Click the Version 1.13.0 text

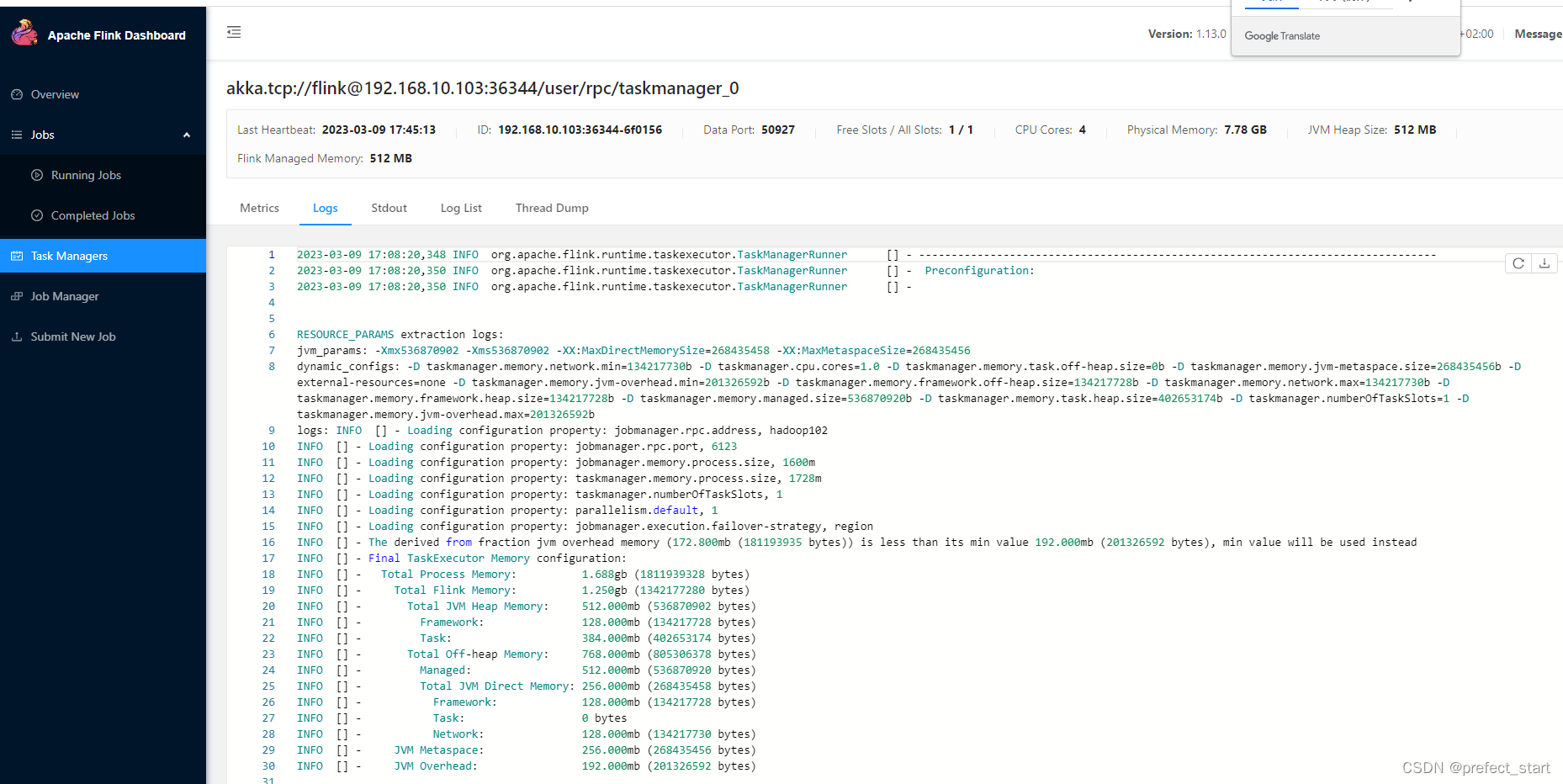pos(1187,34)
